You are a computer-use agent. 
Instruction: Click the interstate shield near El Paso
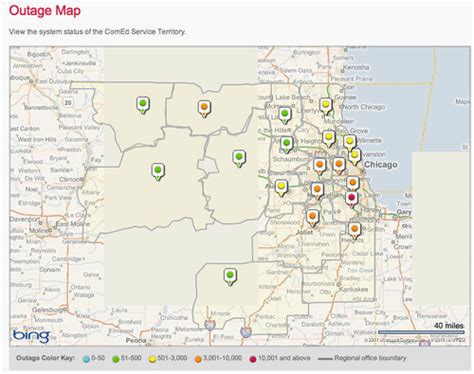(x=246, y=332)
